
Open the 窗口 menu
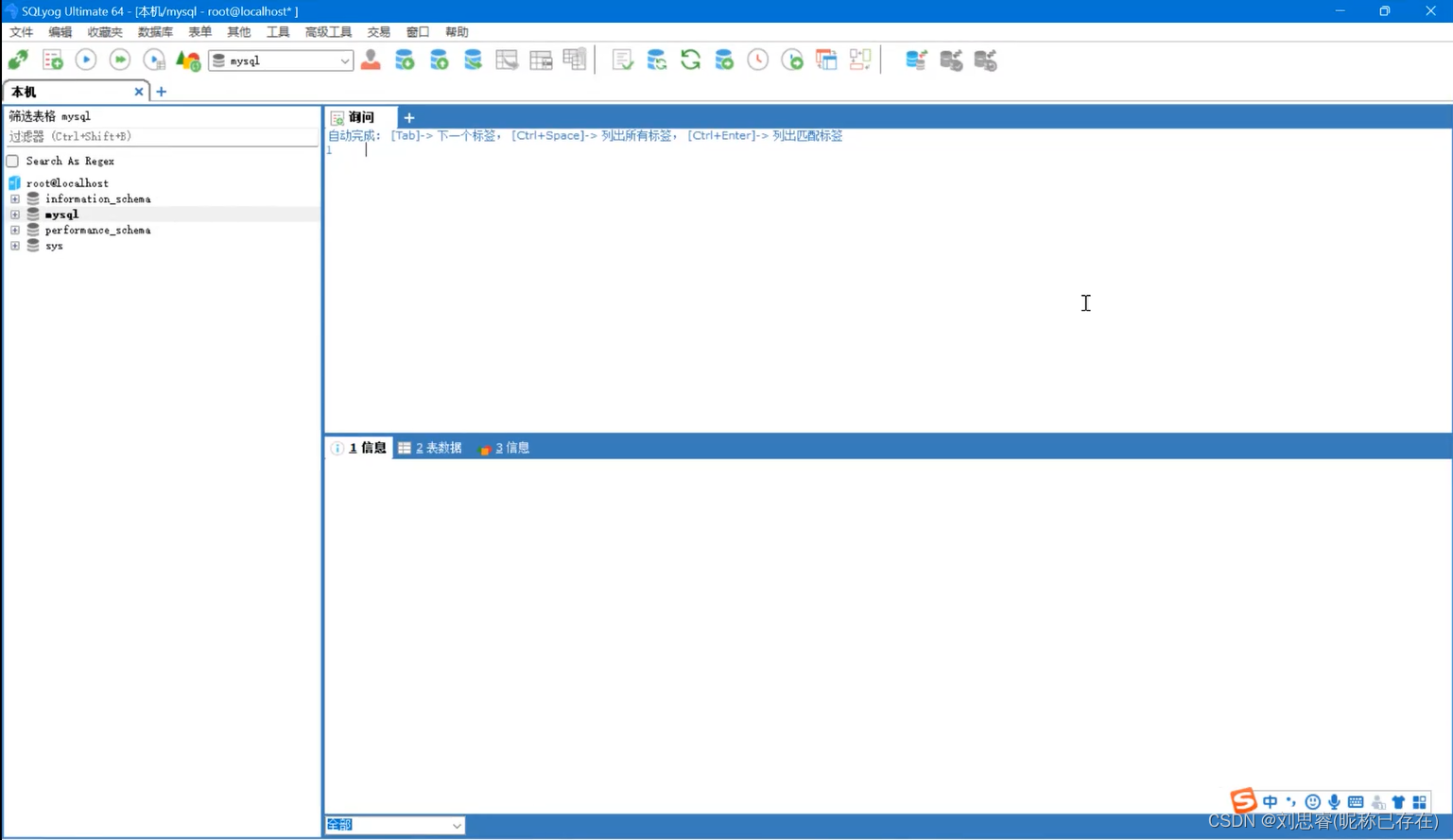click(x=418, y=32)
